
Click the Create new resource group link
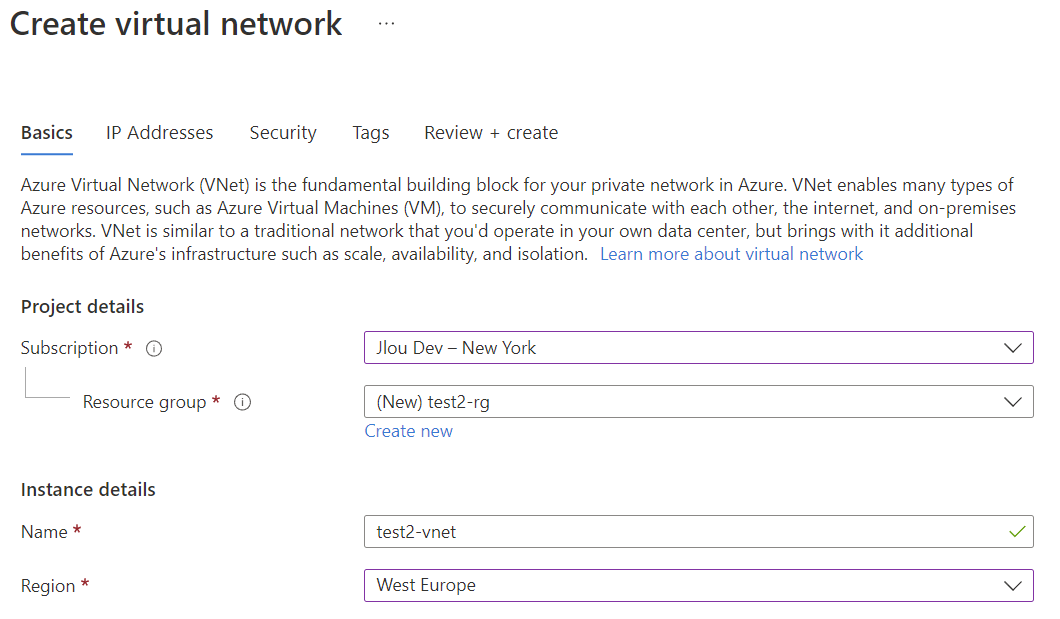coord(408,431)
